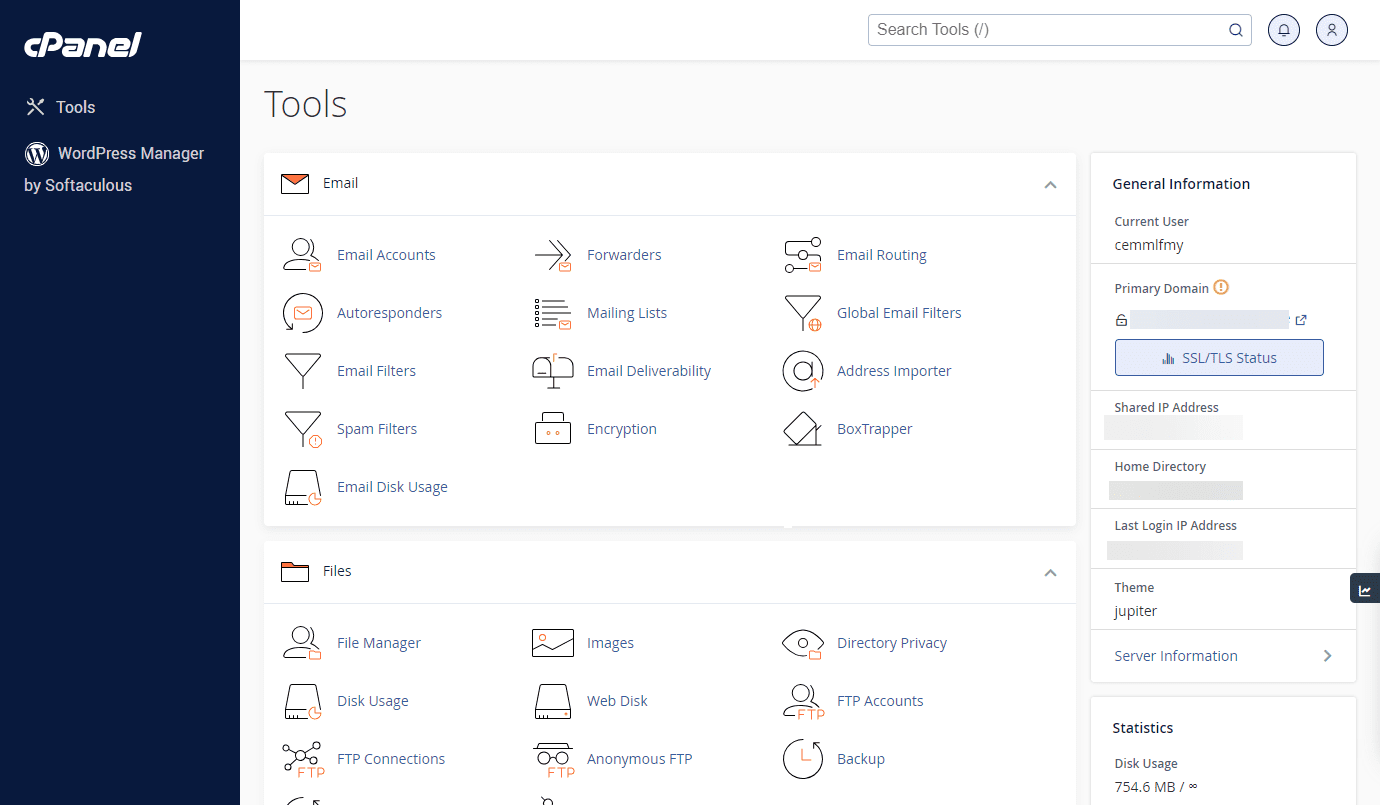The width and height of the screenshot is (1380, 805).
Task: Select Tools in the sidebar
Action: [x=76, y=107]
